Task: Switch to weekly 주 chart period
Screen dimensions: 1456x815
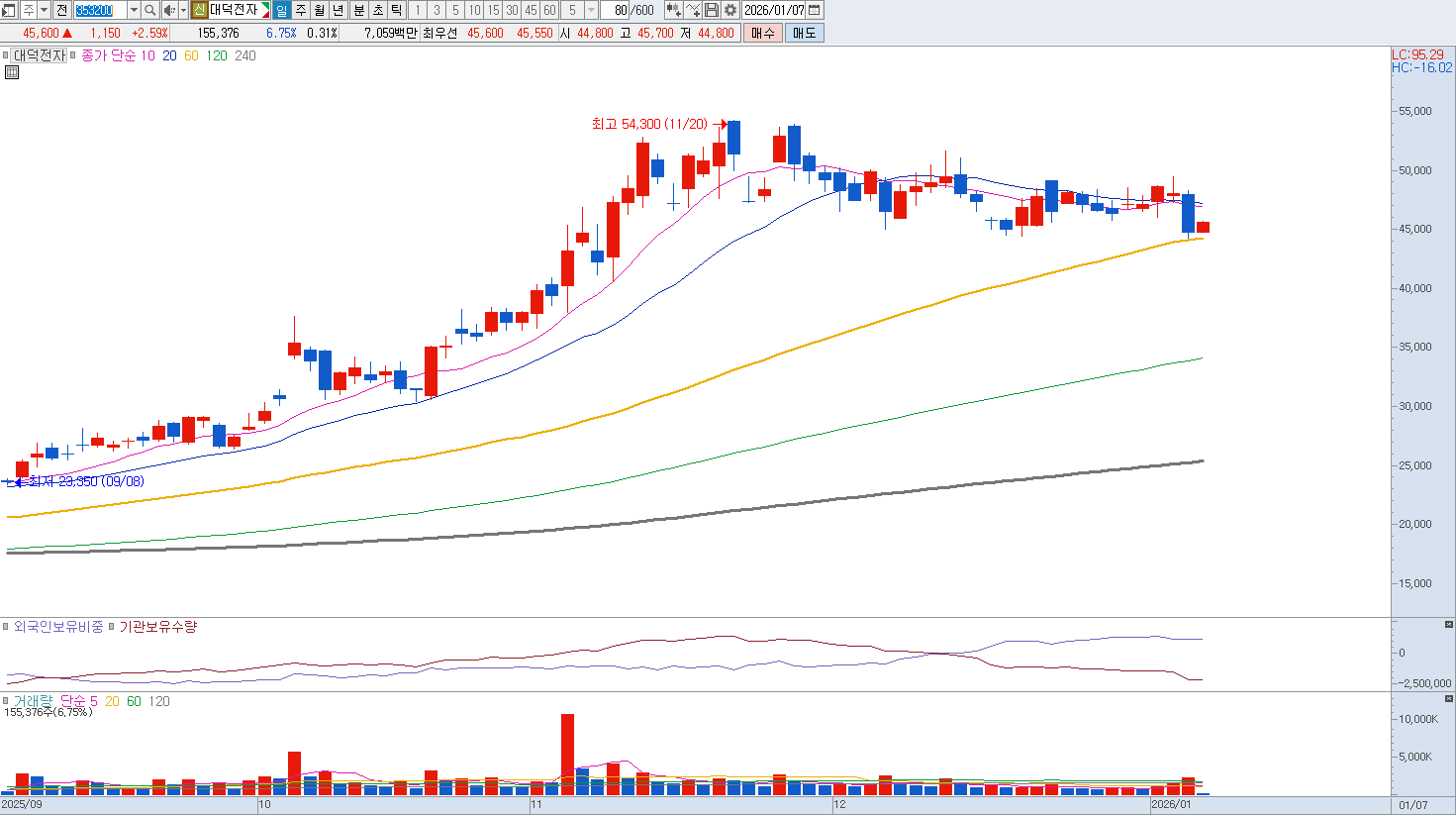Action: click(301, 10)
